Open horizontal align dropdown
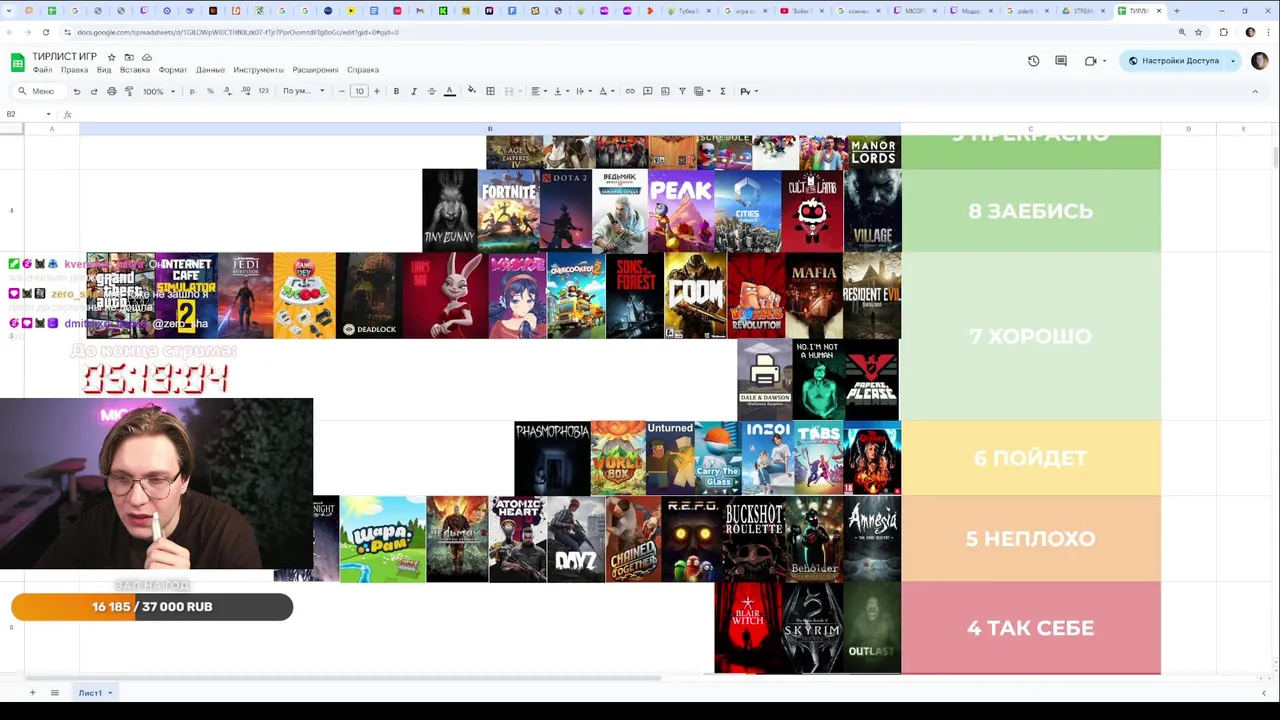The height and width of the screenshot is (720, 1280). (x=539, y=91)
